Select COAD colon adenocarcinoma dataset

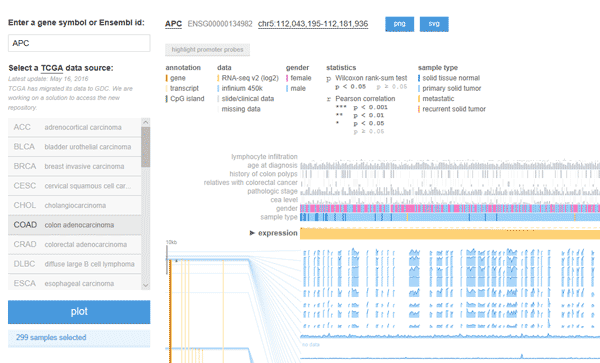tap(75, 225)
